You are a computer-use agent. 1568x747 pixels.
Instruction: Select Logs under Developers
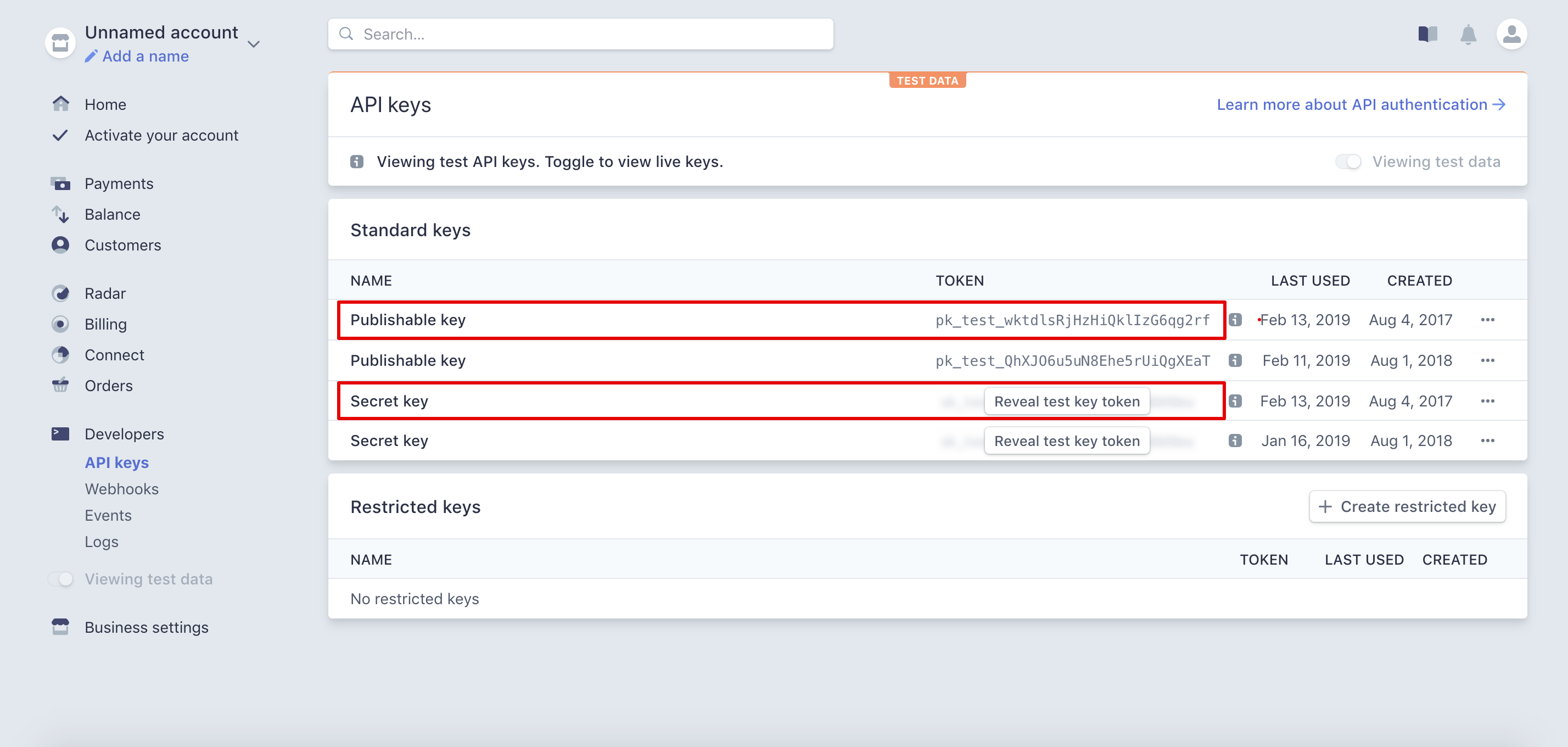[x=102, y=542]
